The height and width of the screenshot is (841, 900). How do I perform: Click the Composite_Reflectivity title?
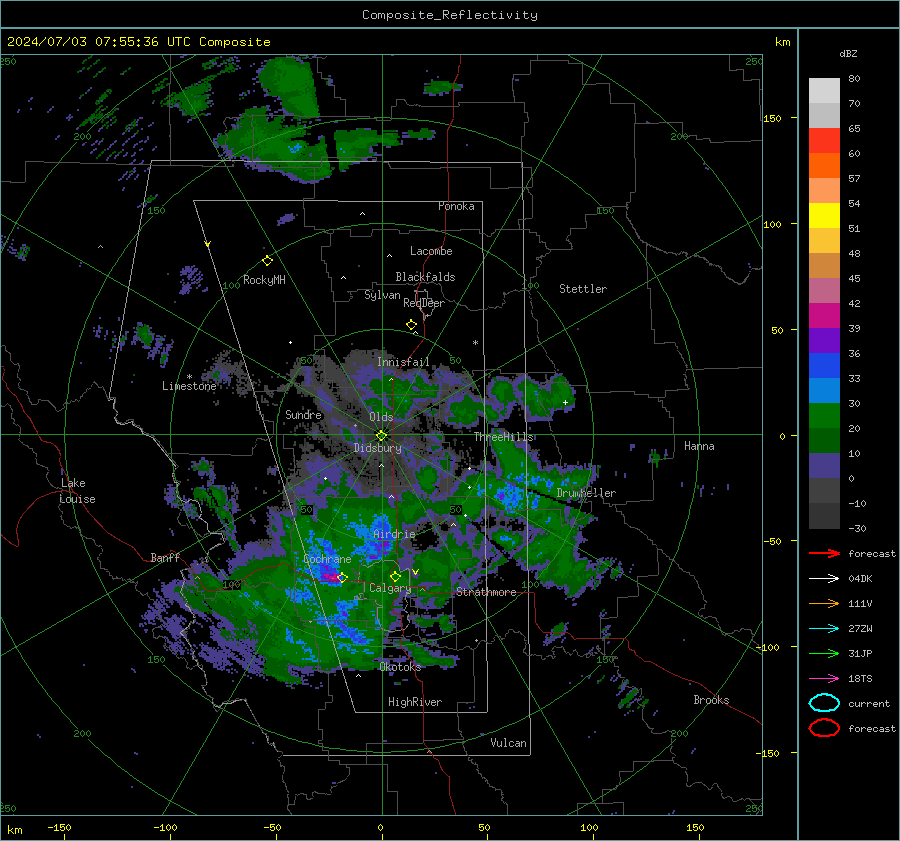(x=450, y=15)
